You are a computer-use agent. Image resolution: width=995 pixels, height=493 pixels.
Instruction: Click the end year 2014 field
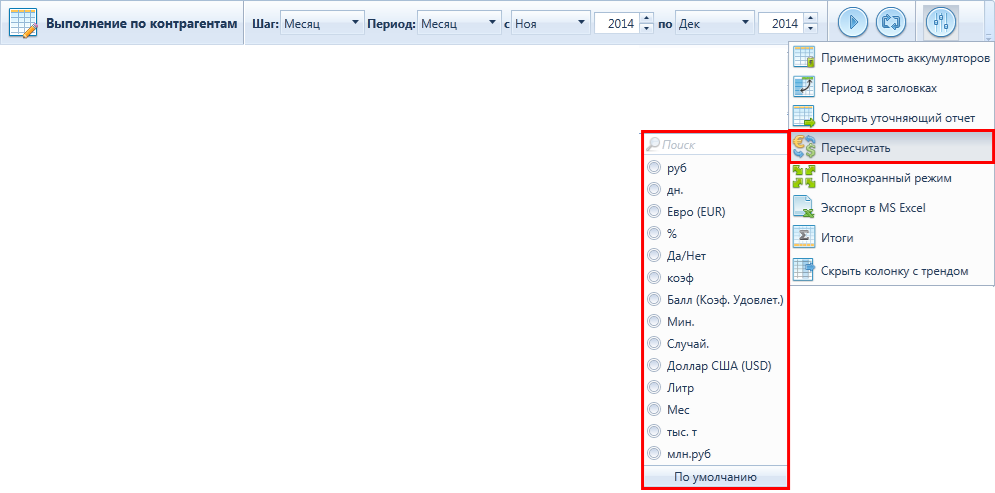click(782, 23)
